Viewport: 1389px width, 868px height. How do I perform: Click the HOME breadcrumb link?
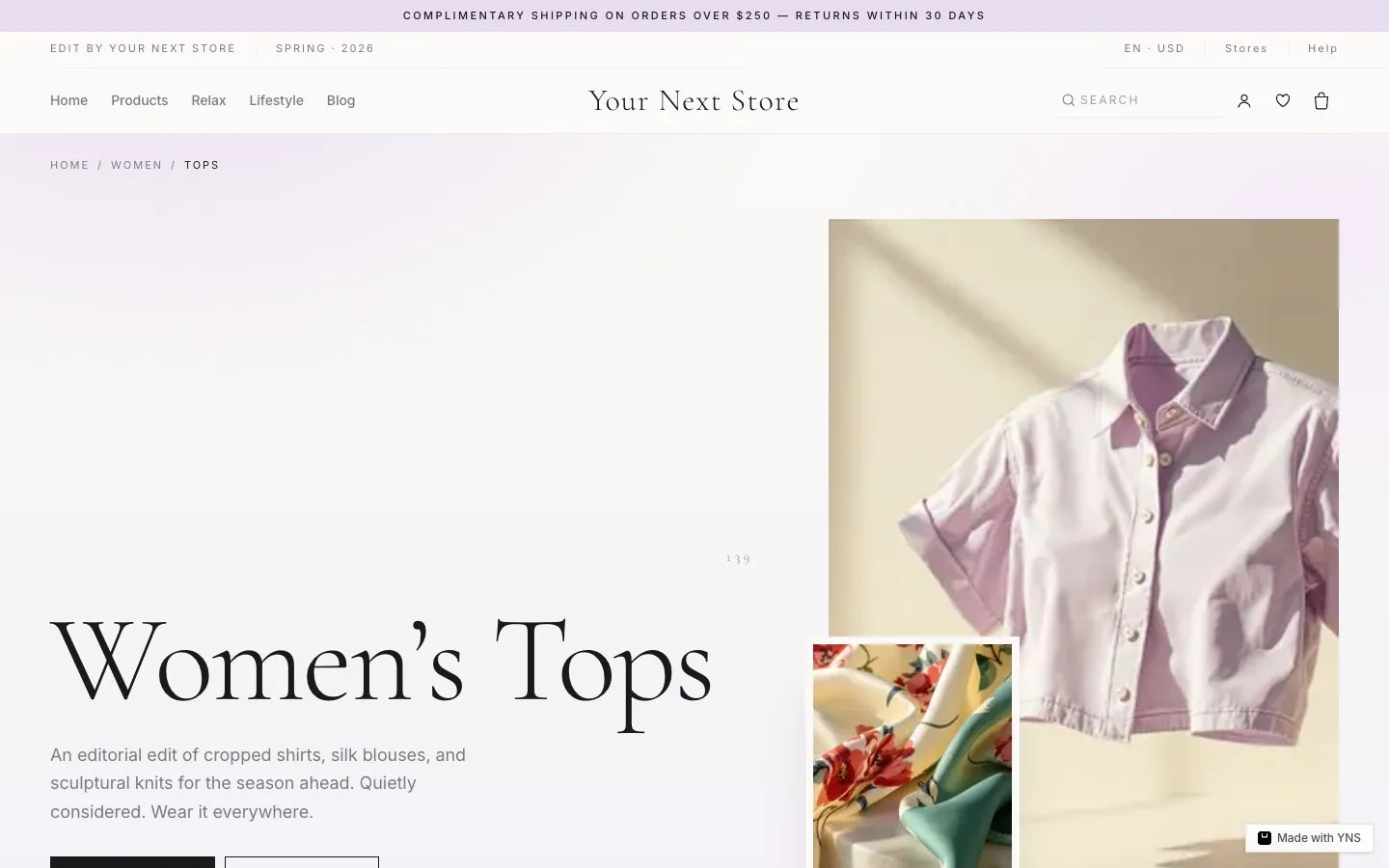click(x=69, y=165)
